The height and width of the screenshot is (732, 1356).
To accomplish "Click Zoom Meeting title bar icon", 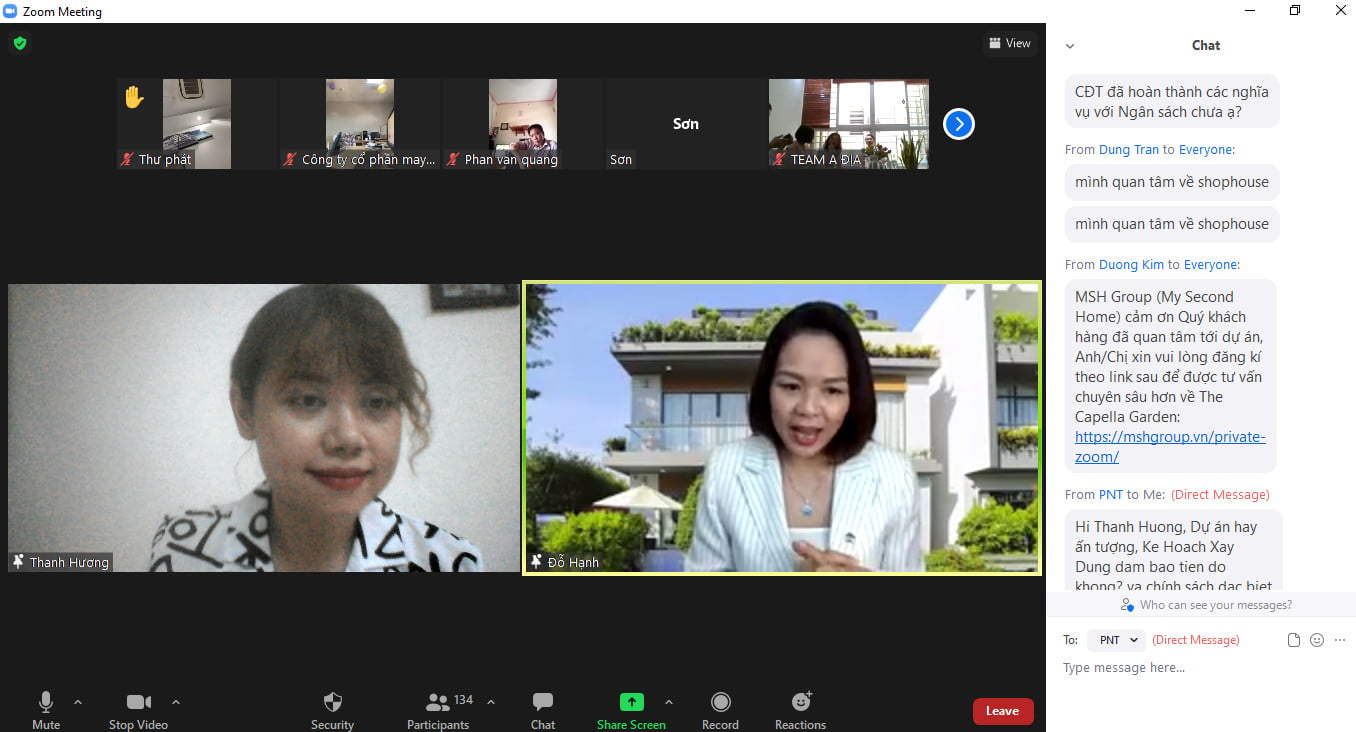I will tap(11, 12).
